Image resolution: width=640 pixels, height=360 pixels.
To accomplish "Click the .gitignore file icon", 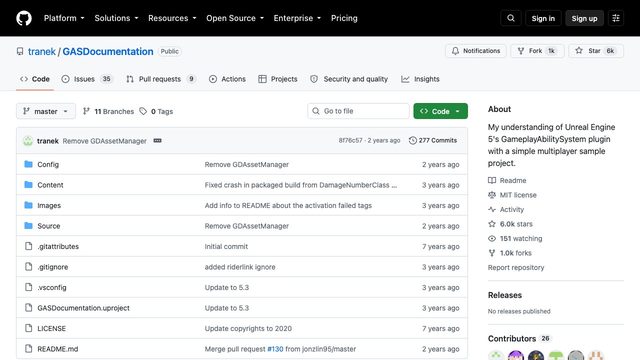I will click(28, 267).
